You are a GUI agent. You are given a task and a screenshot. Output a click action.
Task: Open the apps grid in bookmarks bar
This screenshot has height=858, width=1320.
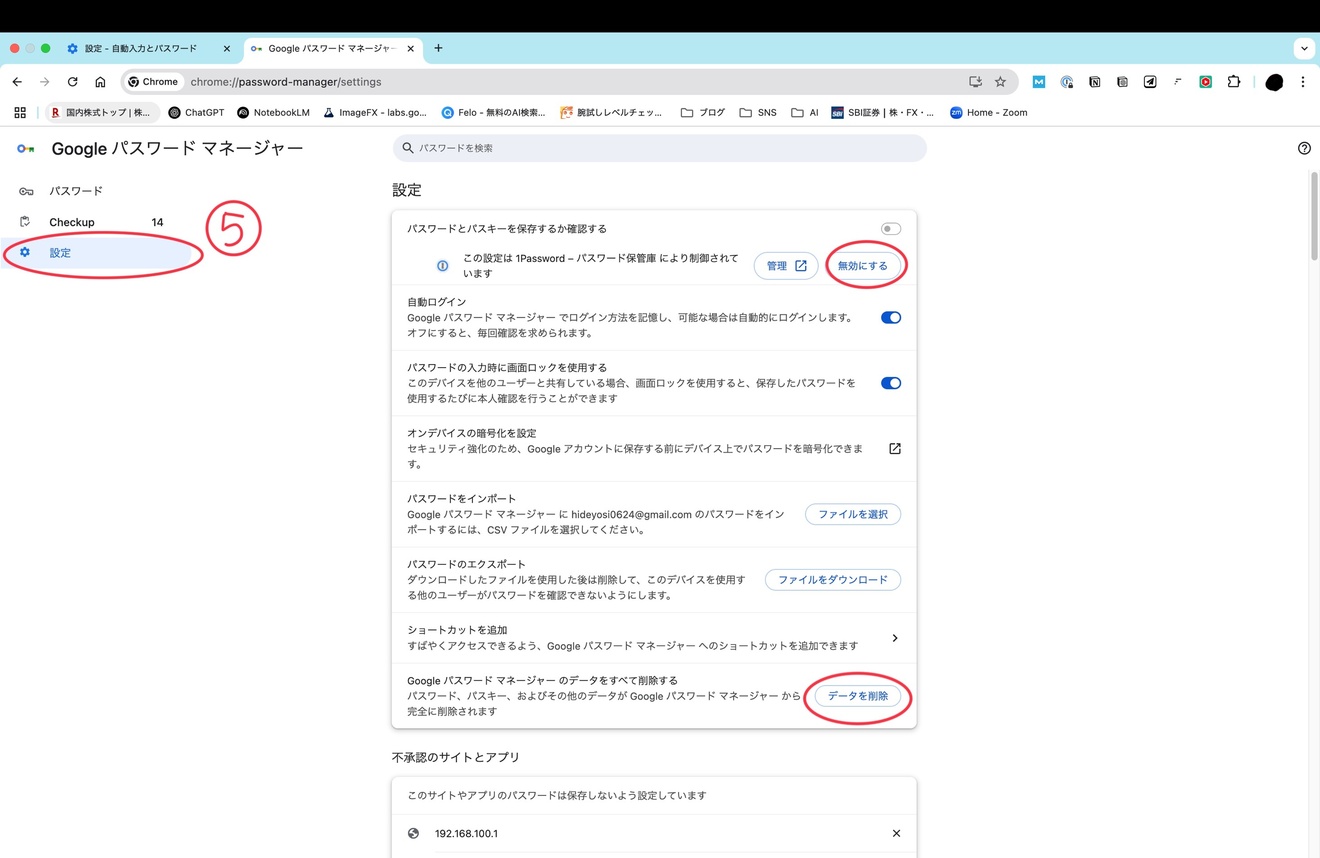pos(20,113)
